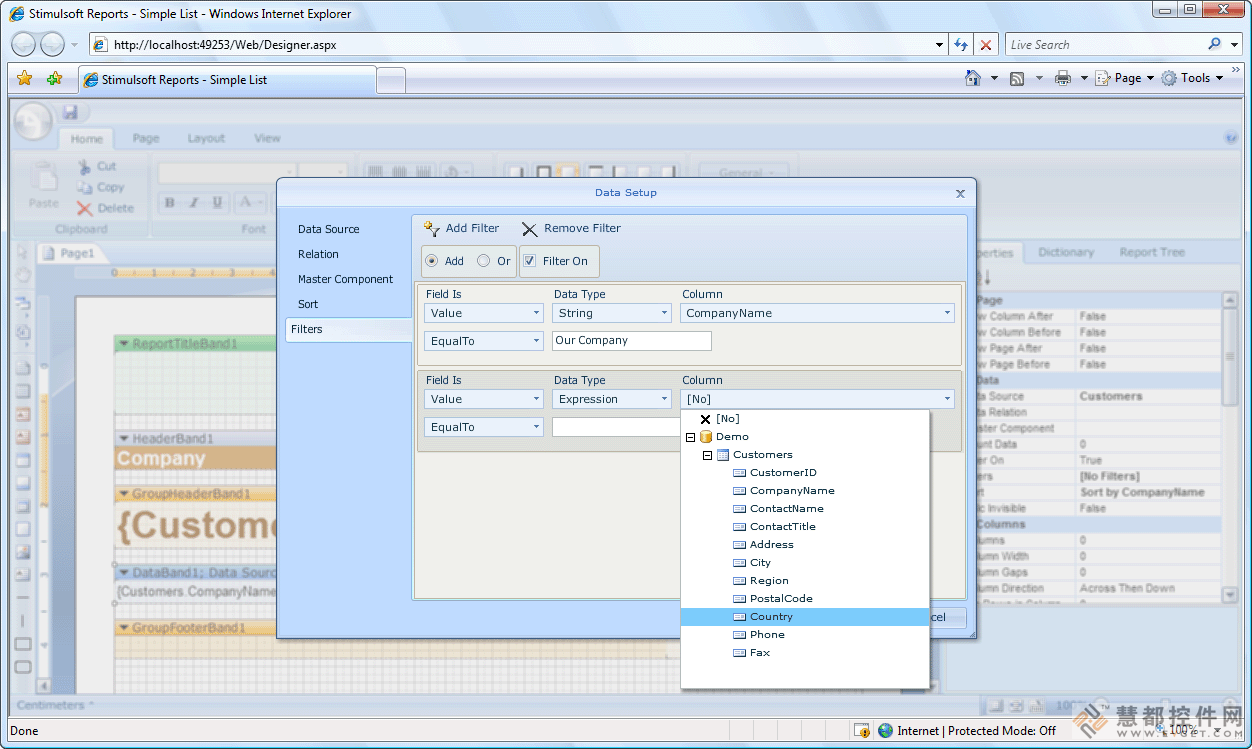This screenshot has width=1252, height=749.
Task: Select the ContactTitle column in list
Action: (805, 527)
